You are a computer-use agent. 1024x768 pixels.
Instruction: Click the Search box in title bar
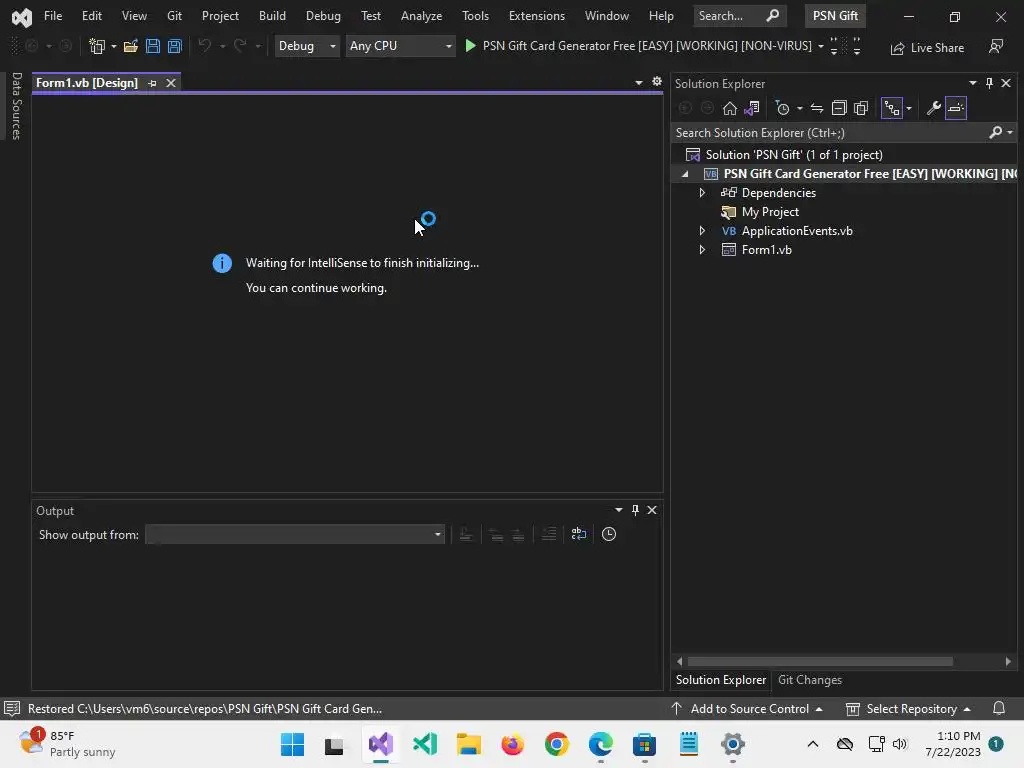click(739, 16)
